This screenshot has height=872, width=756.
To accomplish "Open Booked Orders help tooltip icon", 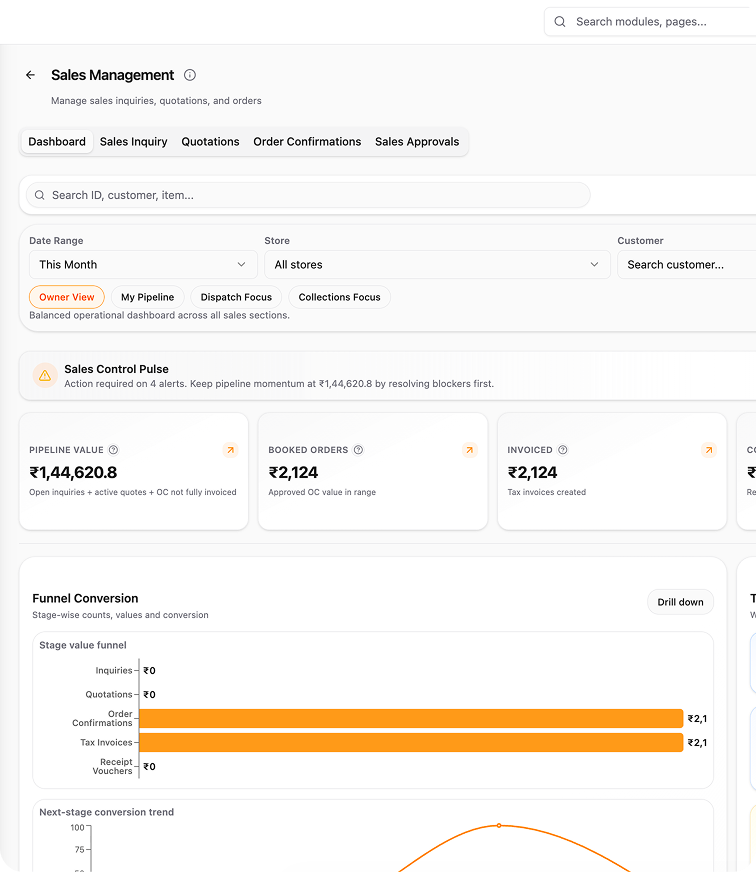I will coord(358,450).
